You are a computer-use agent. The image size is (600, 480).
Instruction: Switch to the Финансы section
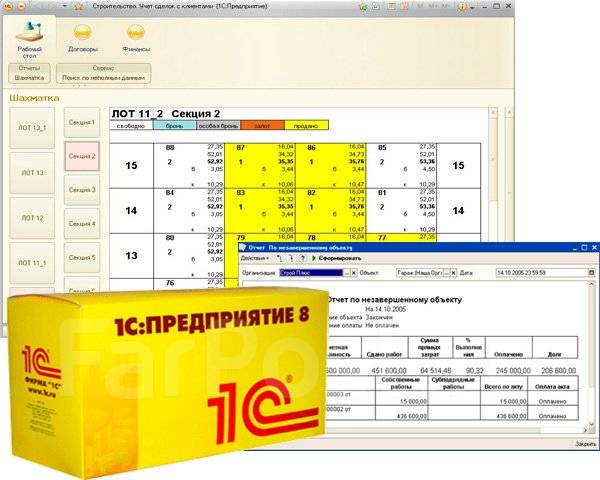click(x=136, y=38)
